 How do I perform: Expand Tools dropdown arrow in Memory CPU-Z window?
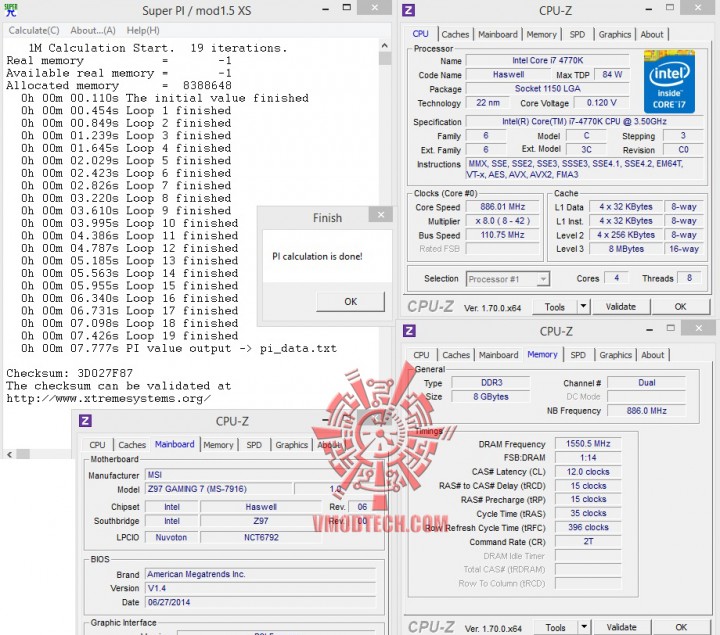[584, 627]
